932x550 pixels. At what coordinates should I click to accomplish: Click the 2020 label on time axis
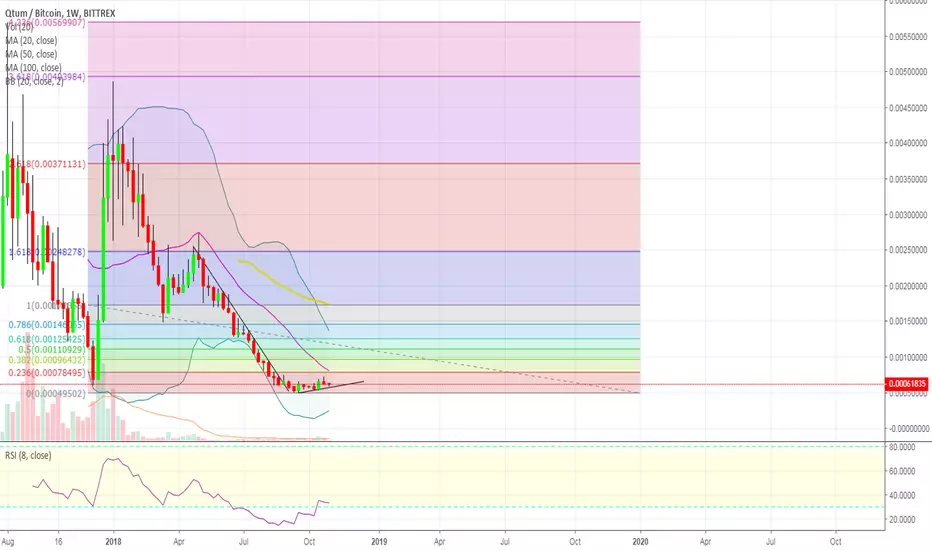640,542
